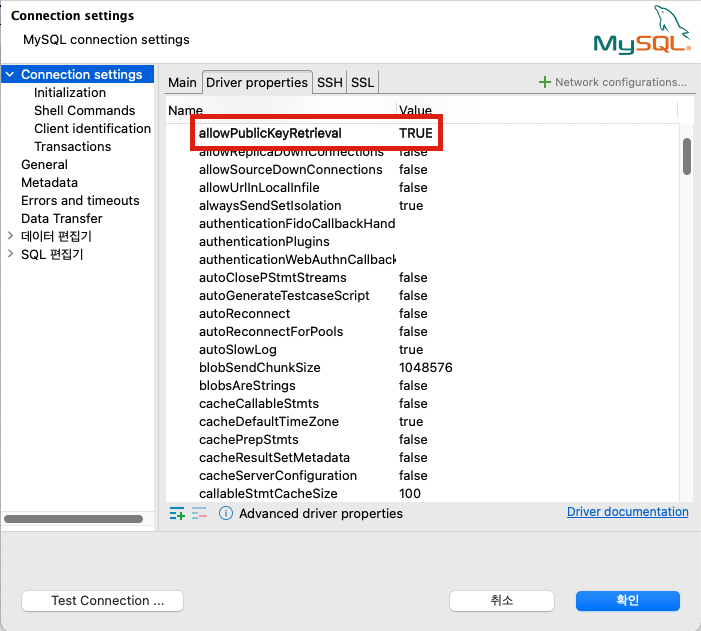Collapse the Connection settings tree node
Viewport: 701px width, 631px height.
pos(10,74)
